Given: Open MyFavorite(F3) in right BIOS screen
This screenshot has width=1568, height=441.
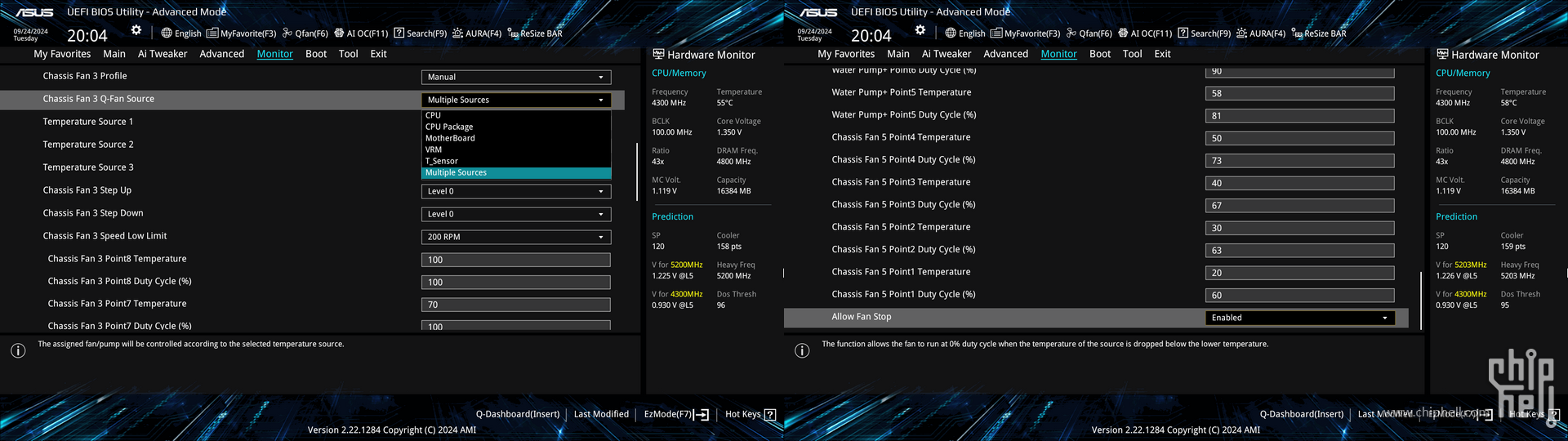Looking at the screenshot, I should (x=1025, y=33).
